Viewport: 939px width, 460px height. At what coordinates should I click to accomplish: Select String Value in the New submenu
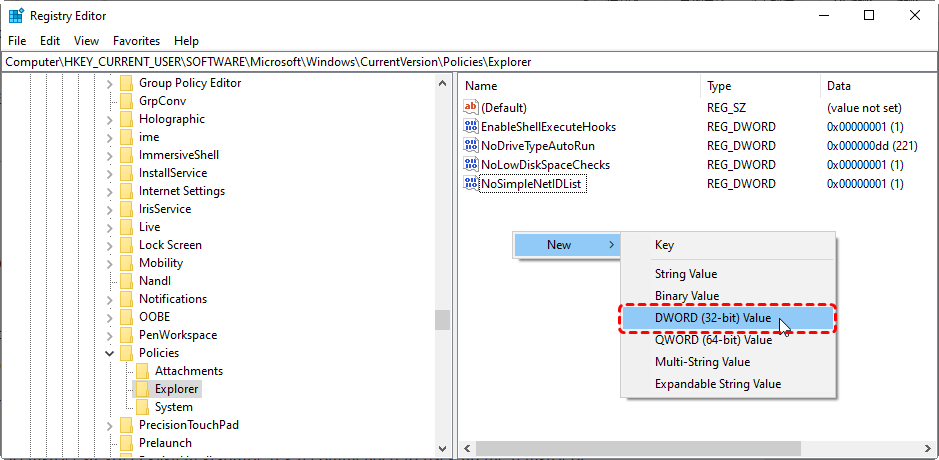(685, 274)
